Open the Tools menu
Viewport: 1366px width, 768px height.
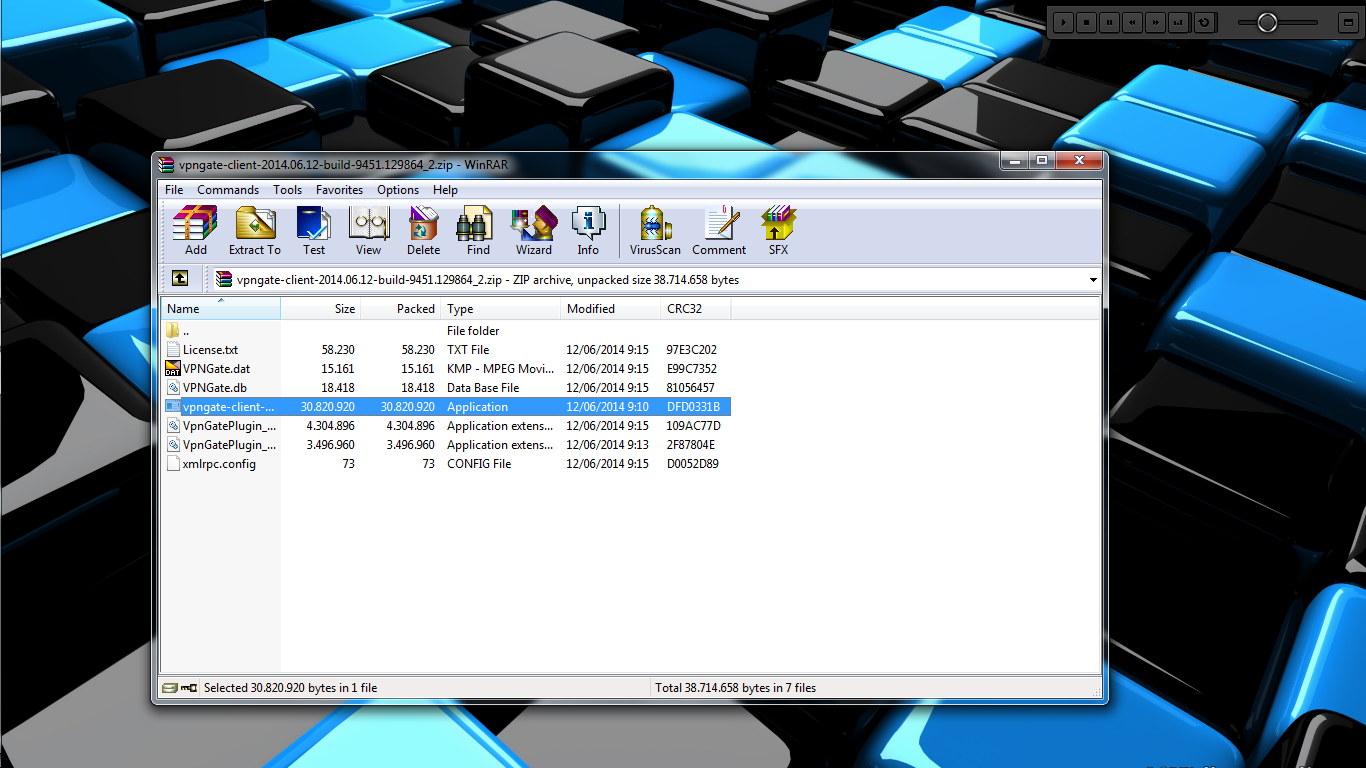tap(288, 190)
